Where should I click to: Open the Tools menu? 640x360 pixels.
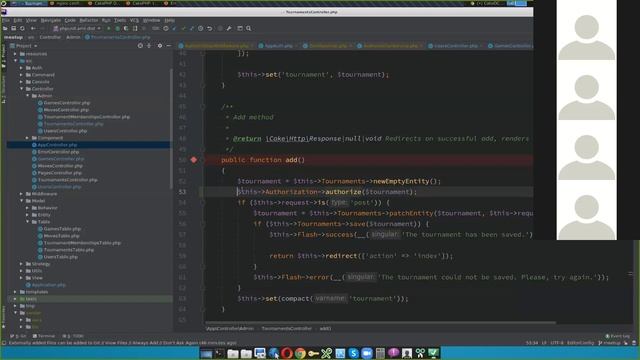pos(120,20)
